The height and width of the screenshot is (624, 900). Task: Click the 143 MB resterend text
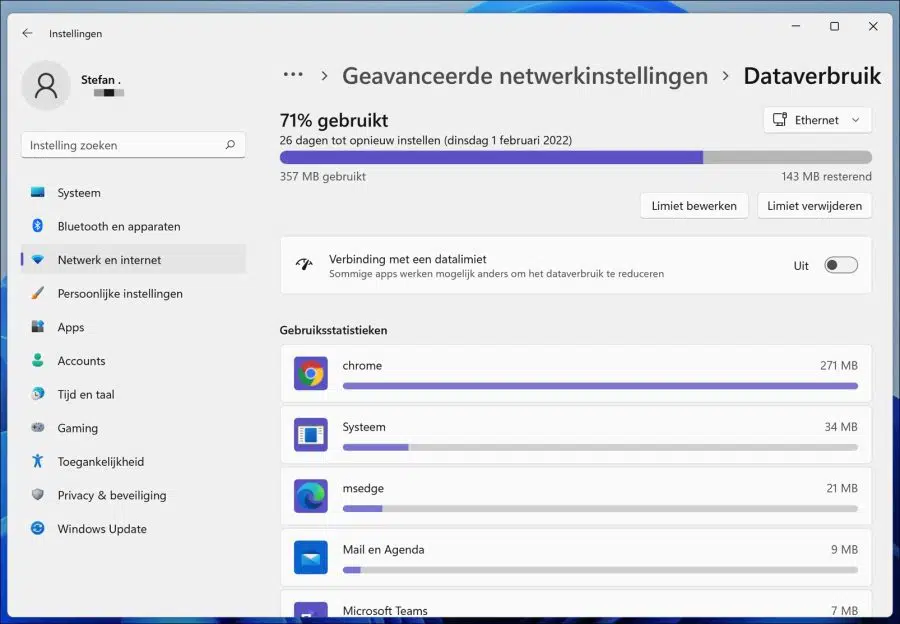tap(826, 176)
